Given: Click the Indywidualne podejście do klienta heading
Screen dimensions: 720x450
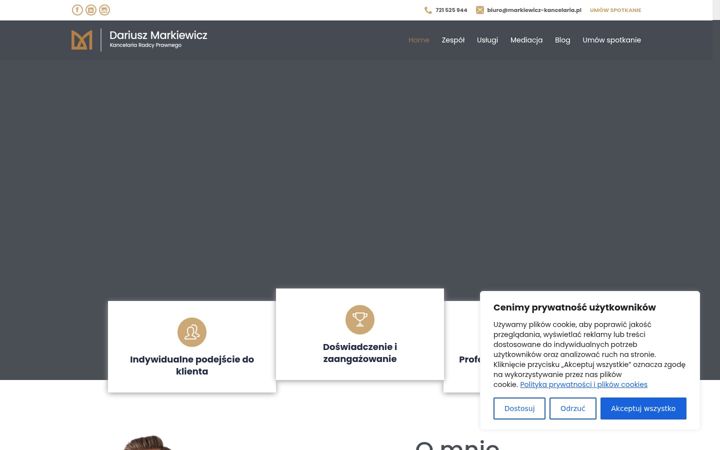Looking at the screenshot, I should [x=192, y=365].
